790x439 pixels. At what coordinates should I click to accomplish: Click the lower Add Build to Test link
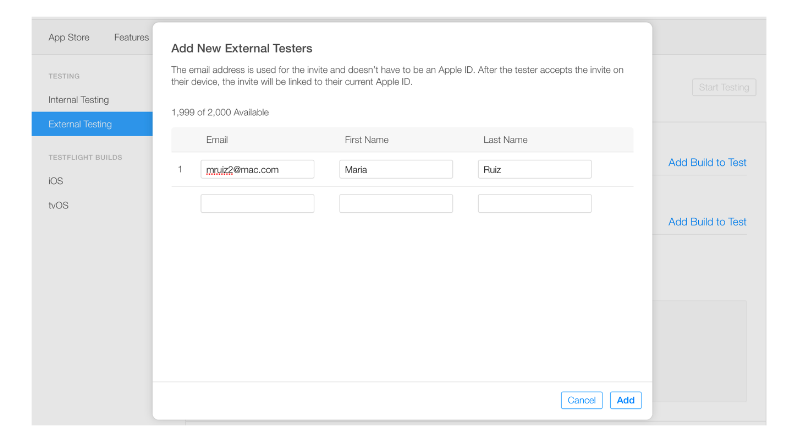[707, 222]
